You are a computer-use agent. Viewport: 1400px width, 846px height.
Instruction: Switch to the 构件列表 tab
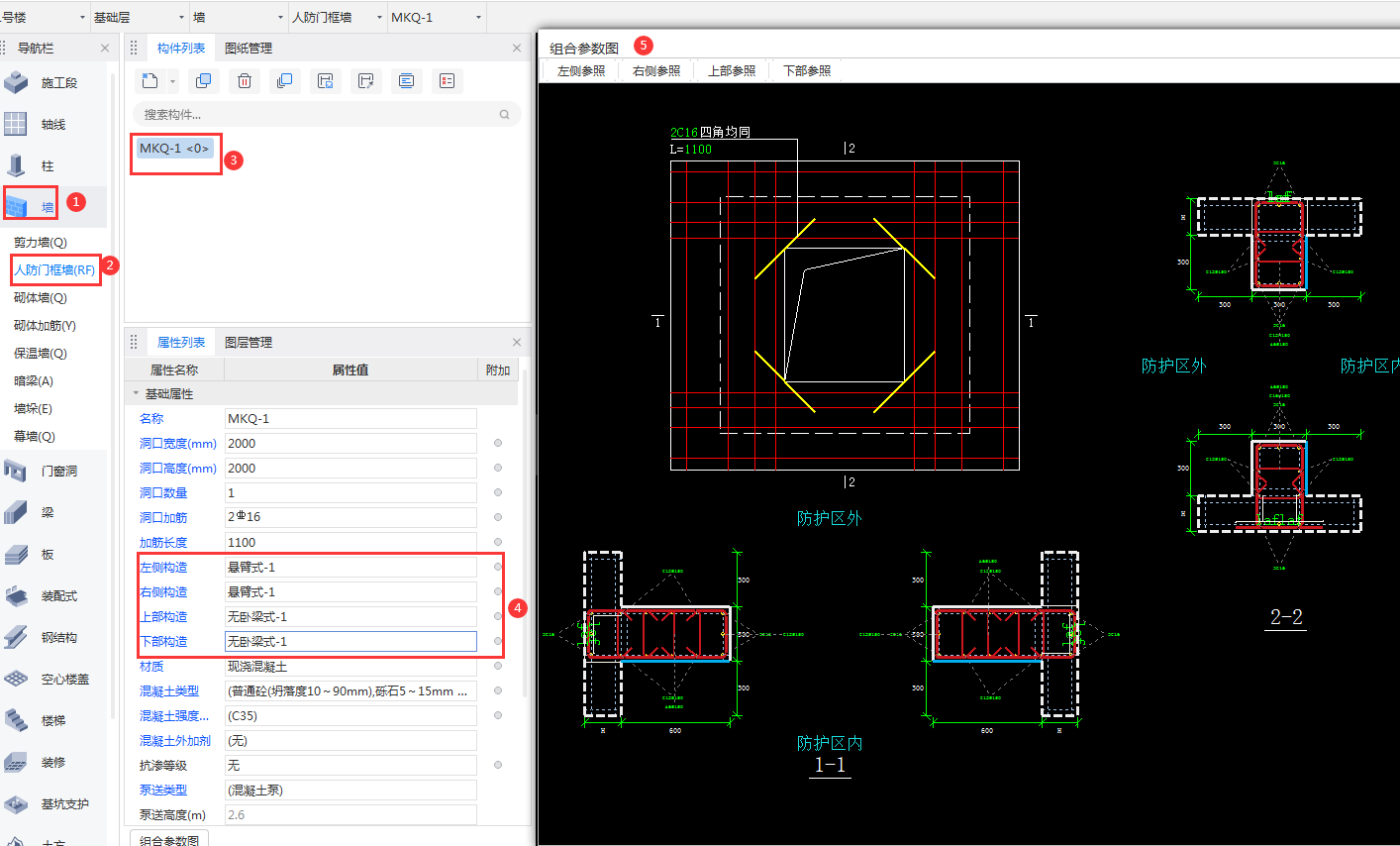pos(181,48)
